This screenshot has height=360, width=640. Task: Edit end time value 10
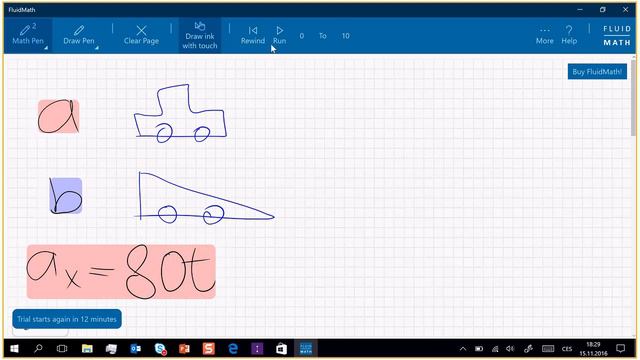click(x=346, y=36)
